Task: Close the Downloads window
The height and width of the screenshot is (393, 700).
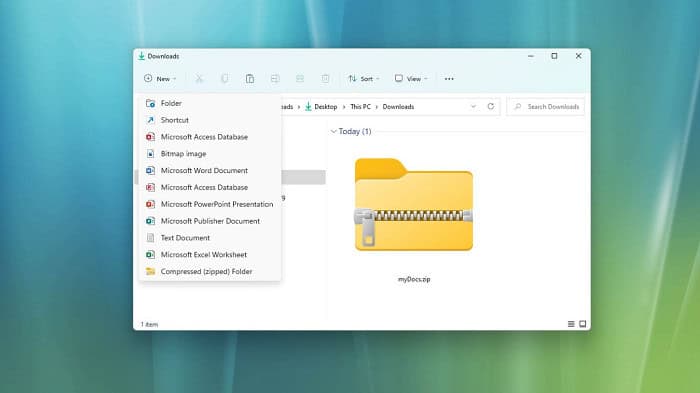Action: pyautogui.click(x=579, y=56)
